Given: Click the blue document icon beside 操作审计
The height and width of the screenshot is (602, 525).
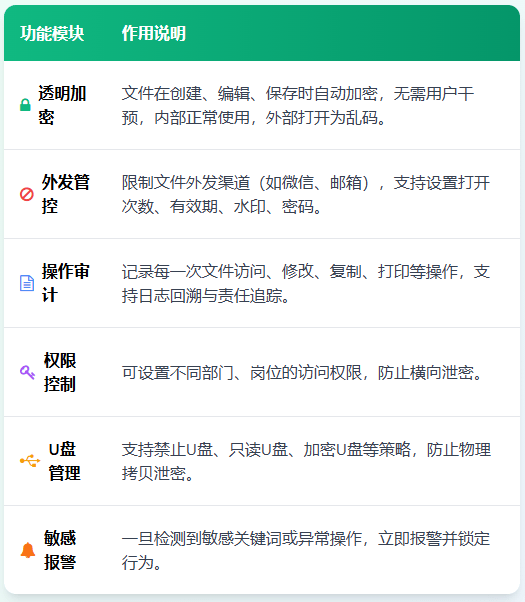Looking at the screenshot, I should pos(27,283).
